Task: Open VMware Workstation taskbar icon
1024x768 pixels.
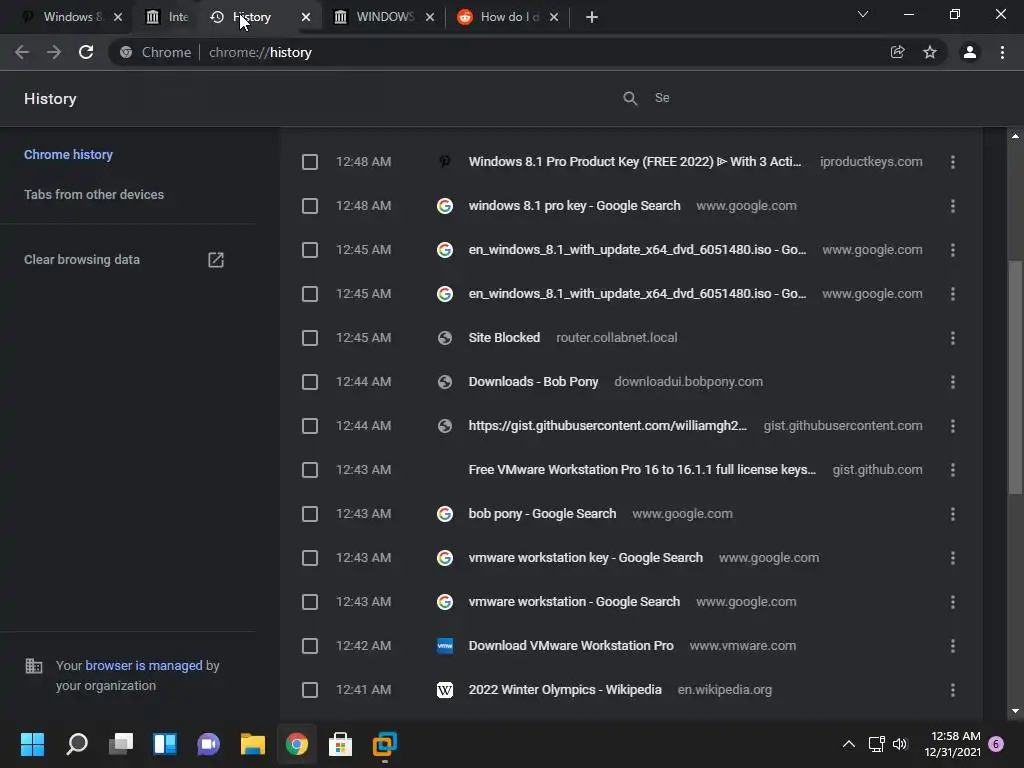Action: [x=385, y=744]
